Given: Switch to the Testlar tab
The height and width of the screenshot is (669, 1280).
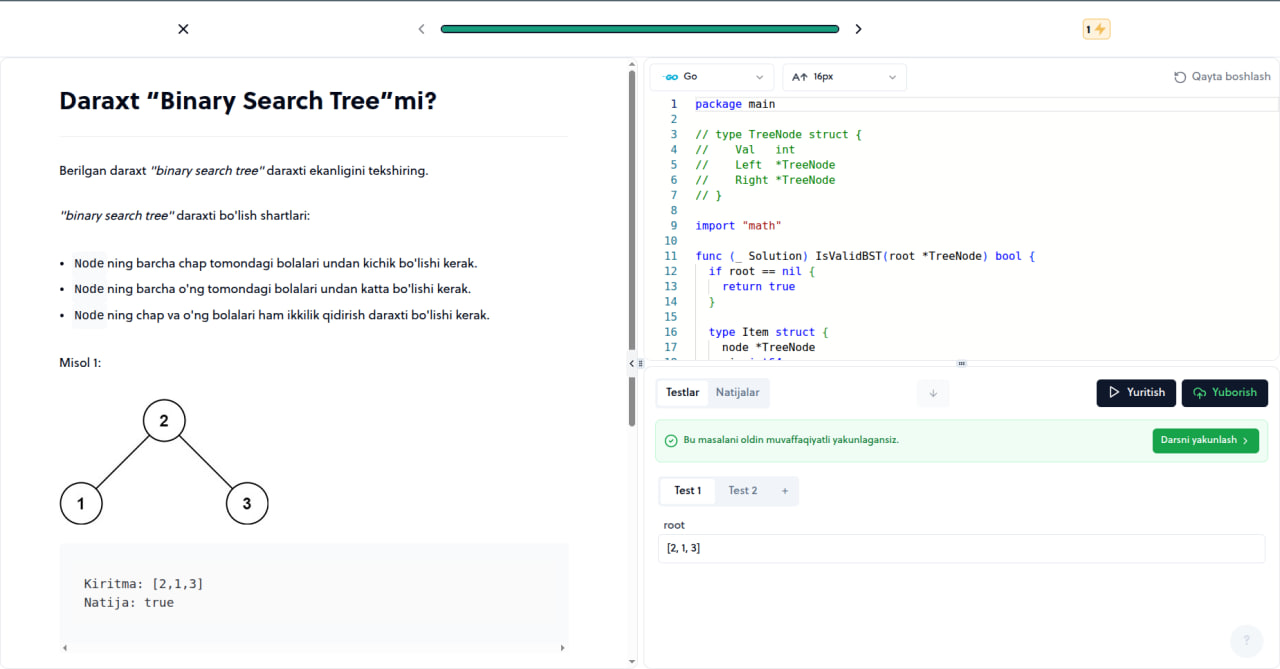Looking at the screenshot, I should [x=683, y=392].
